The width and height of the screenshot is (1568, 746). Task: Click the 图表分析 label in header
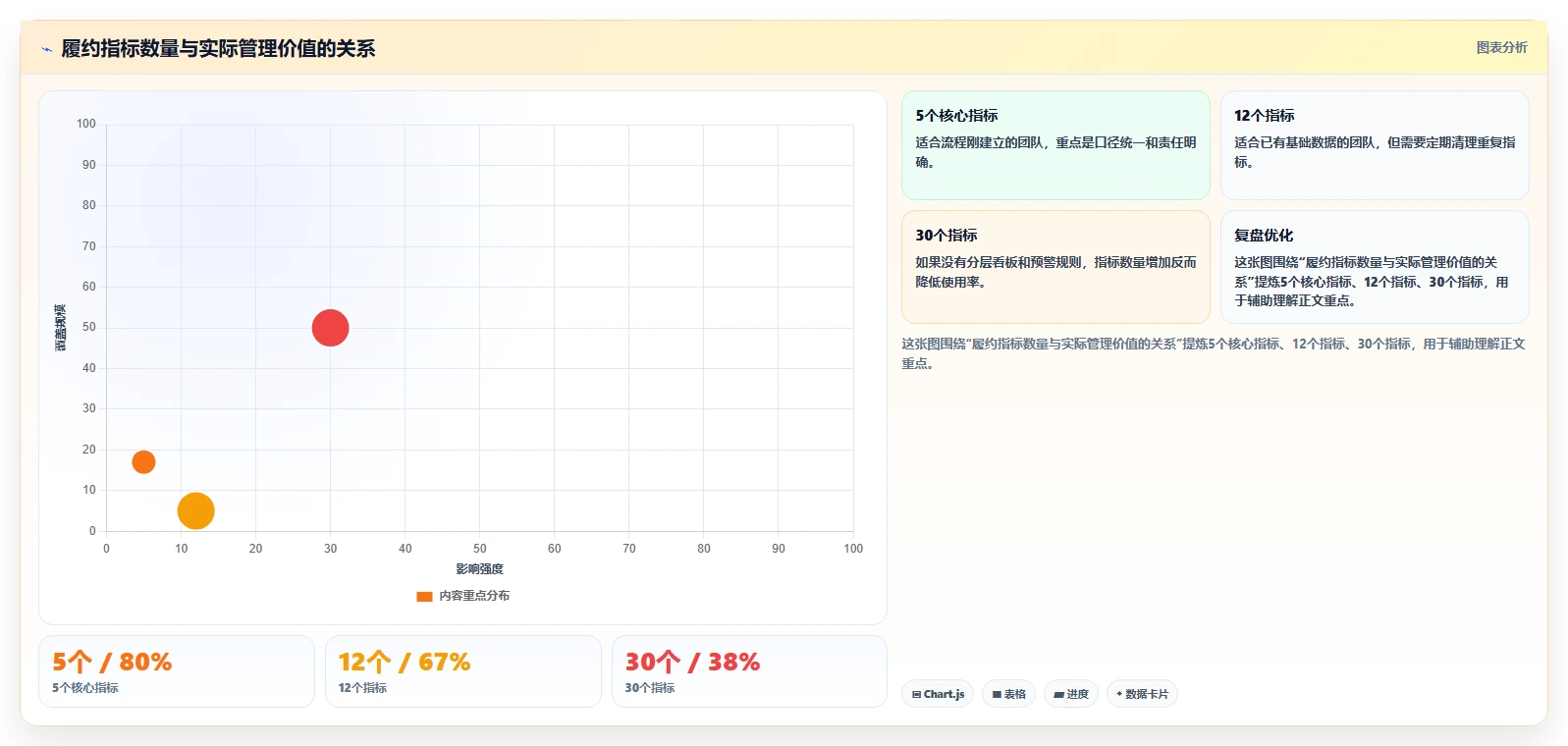(1501, 47)
